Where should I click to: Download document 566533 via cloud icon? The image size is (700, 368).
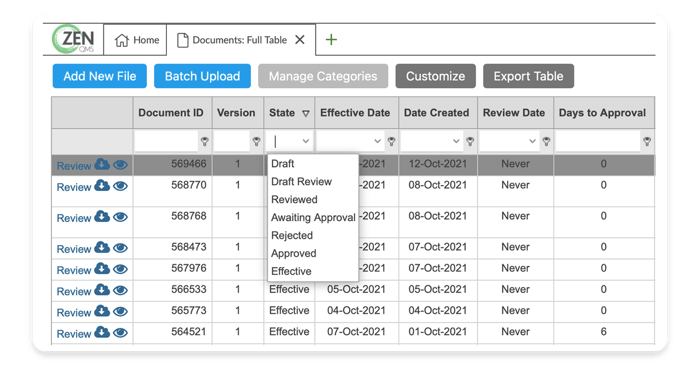pyautogui.click(x=102, y=289)
